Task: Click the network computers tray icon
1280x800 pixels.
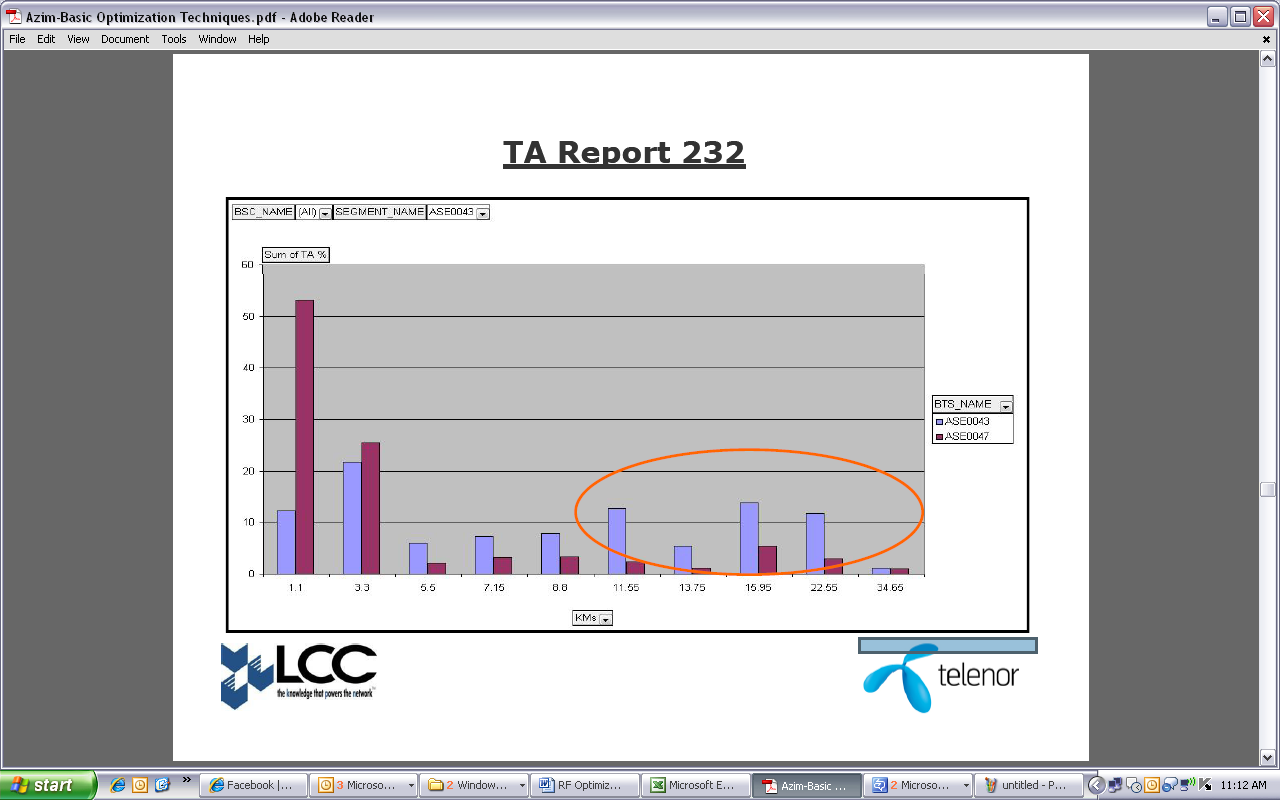Action: [1116, 785]
